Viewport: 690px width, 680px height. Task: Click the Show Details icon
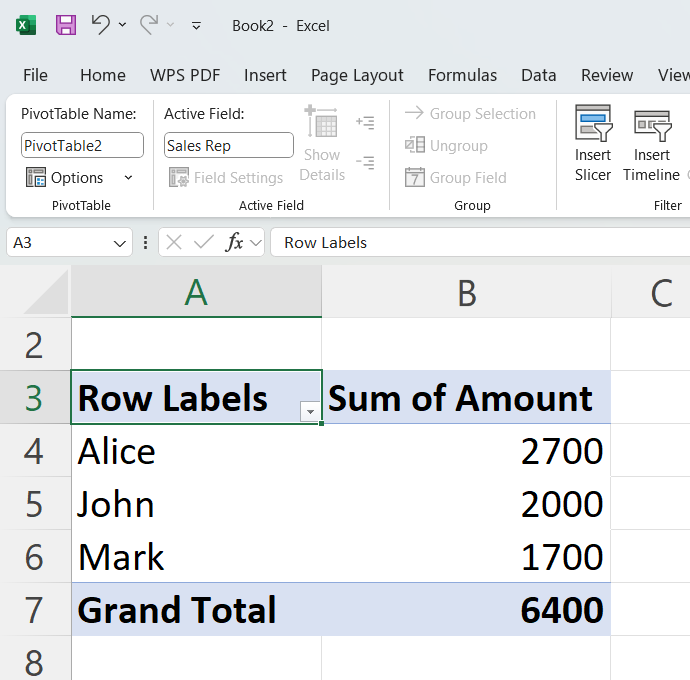[x=322, y=143]
